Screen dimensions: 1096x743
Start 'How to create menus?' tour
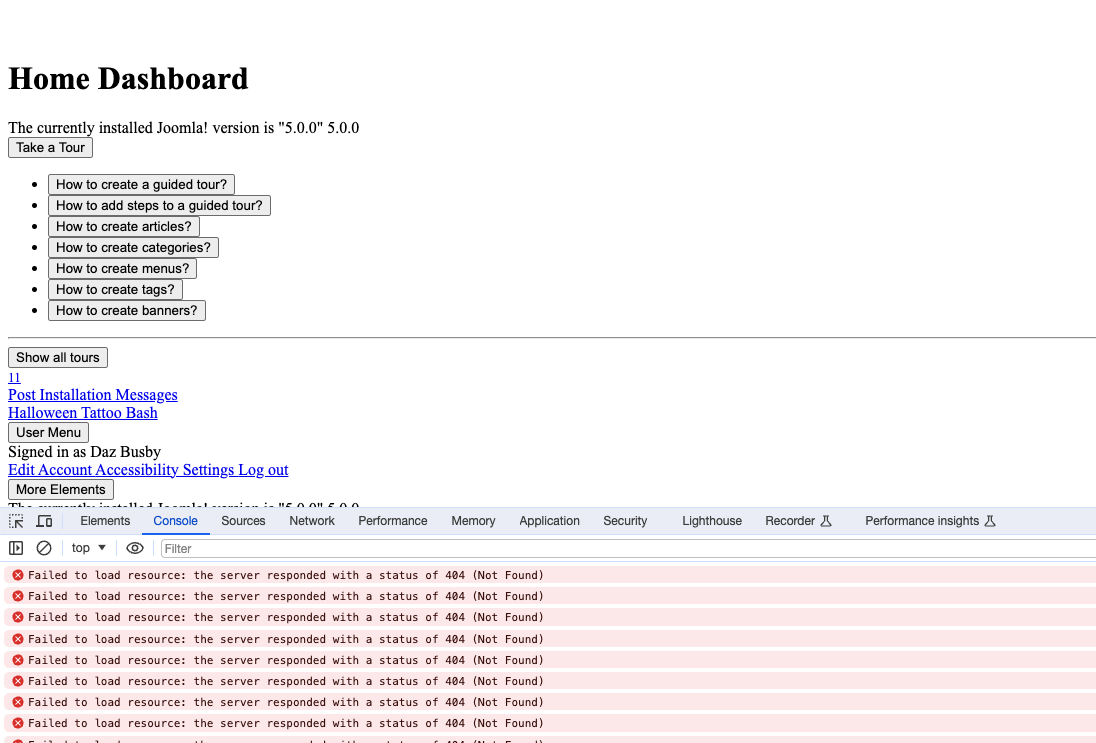click(122, 268)
